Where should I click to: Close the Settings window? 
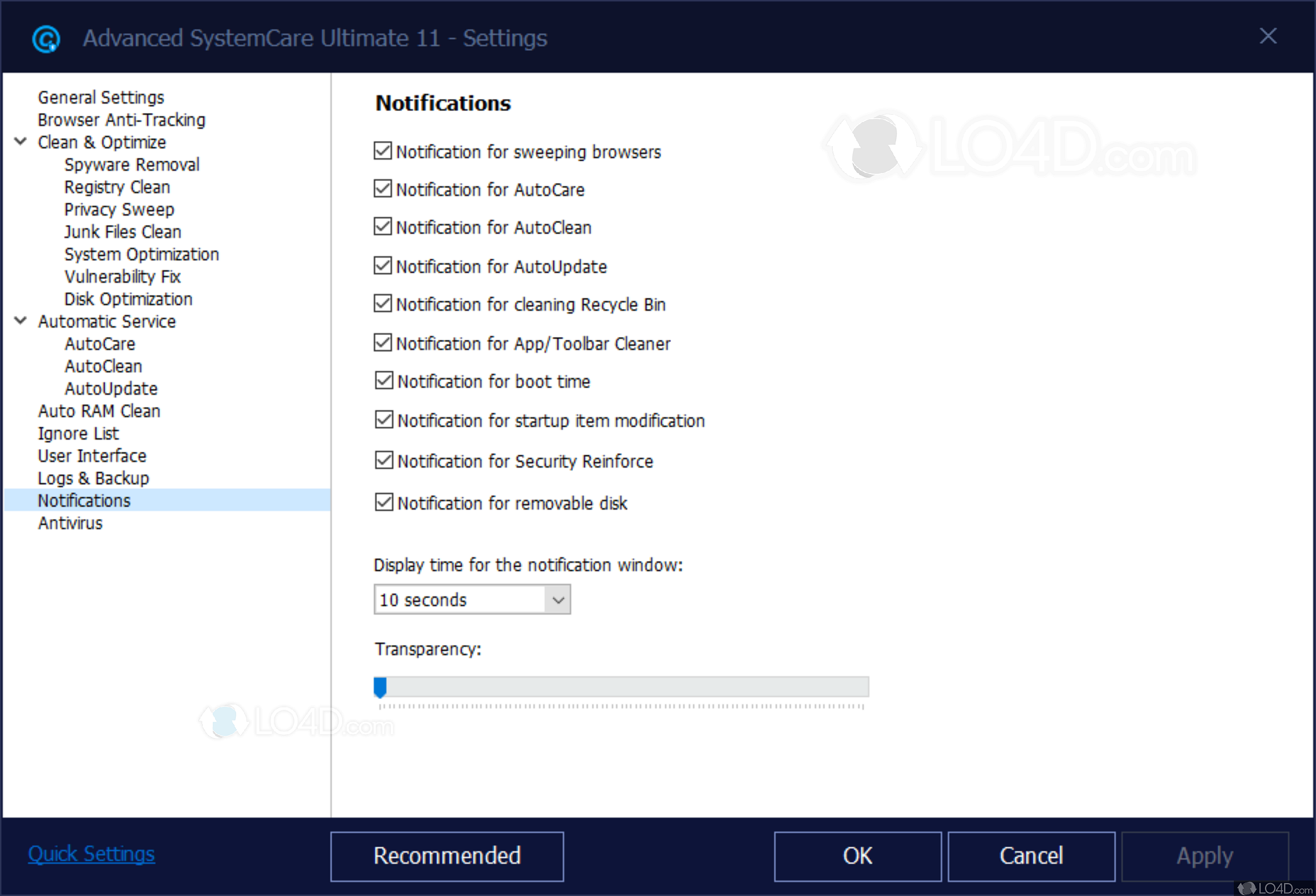[x=1268, y=36]
